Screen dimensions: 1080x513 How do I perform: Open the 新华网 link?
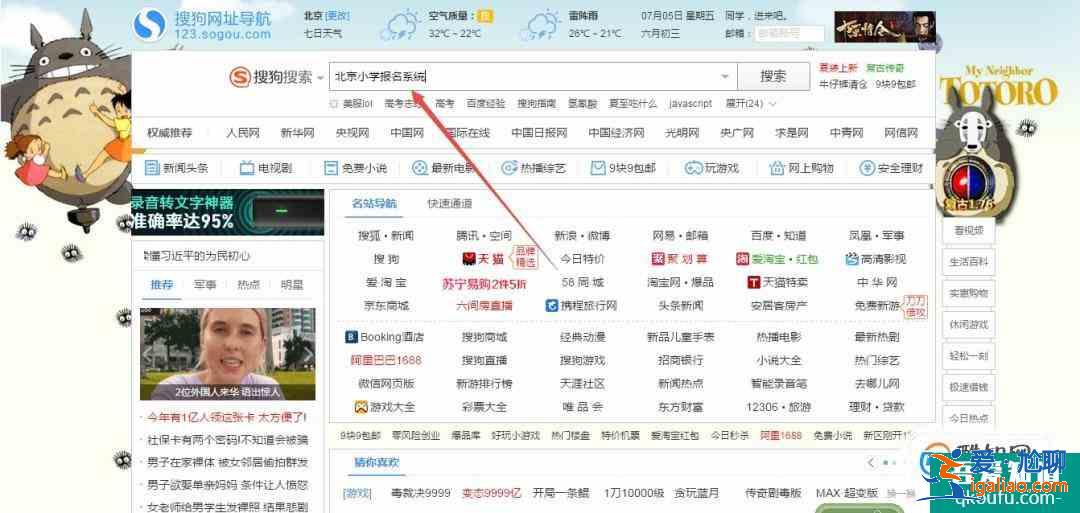tap(297, 133)
